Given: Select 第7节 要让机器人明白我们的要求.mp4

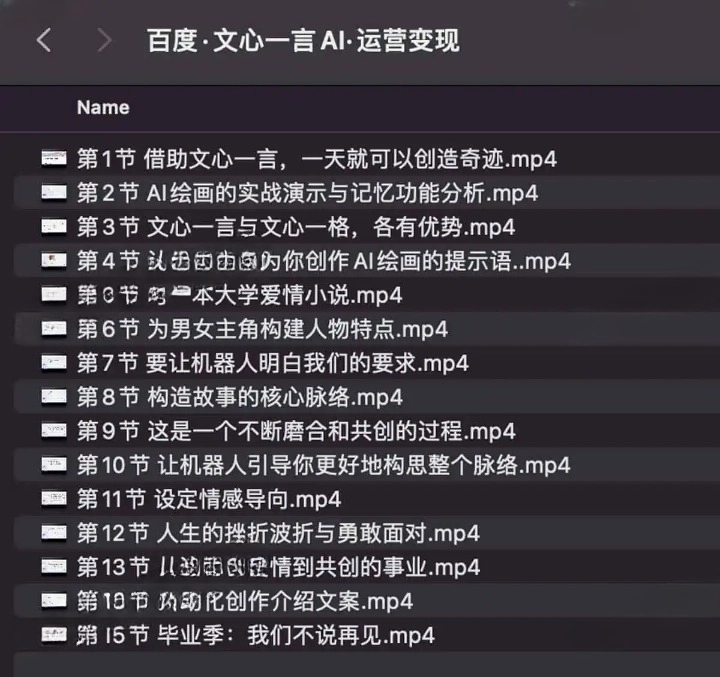Looking at the screenshot, I should tap(272, 363).
